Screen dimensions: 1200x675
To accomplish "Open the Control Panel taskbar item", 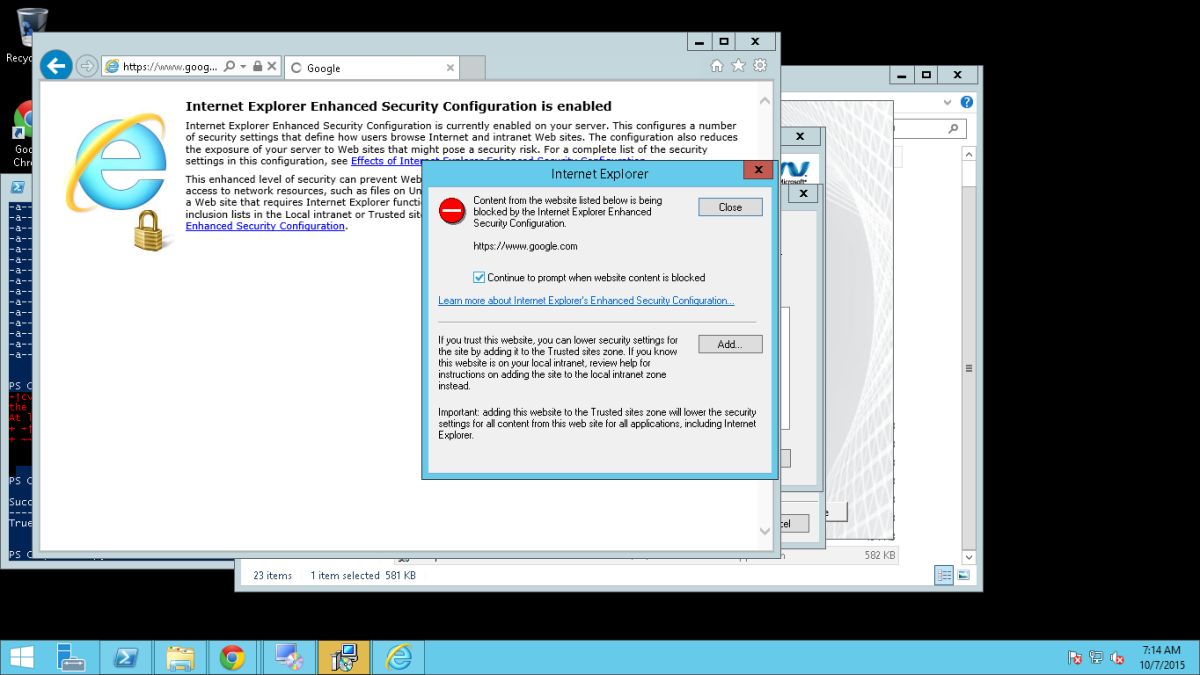I will tap(290, 657).
